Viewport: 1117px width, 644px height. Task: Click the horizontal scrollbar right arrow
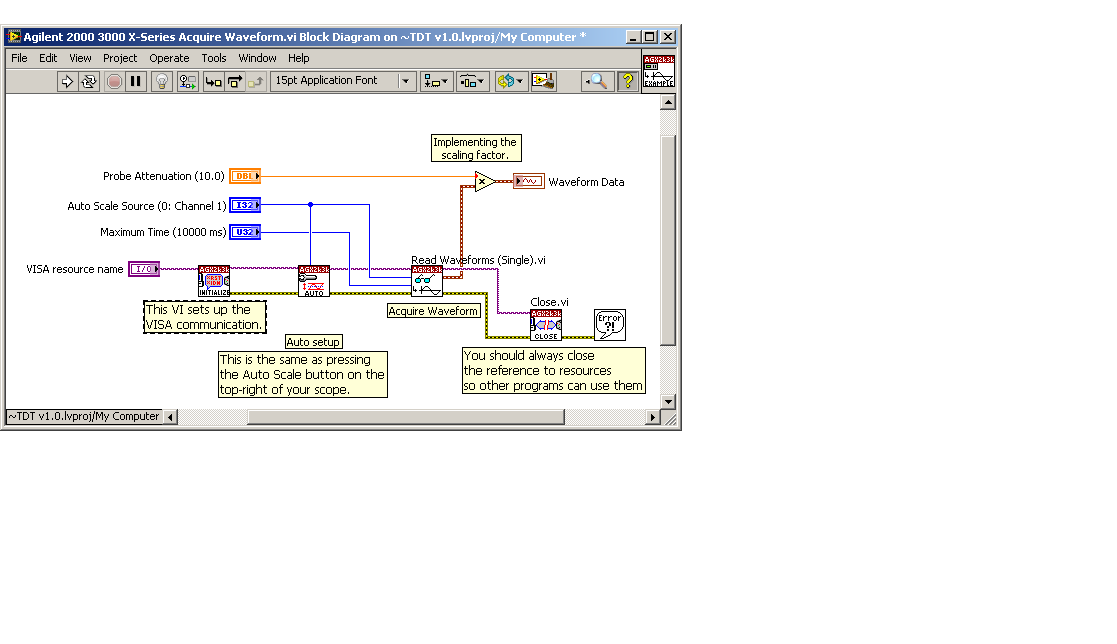point(653,417)
